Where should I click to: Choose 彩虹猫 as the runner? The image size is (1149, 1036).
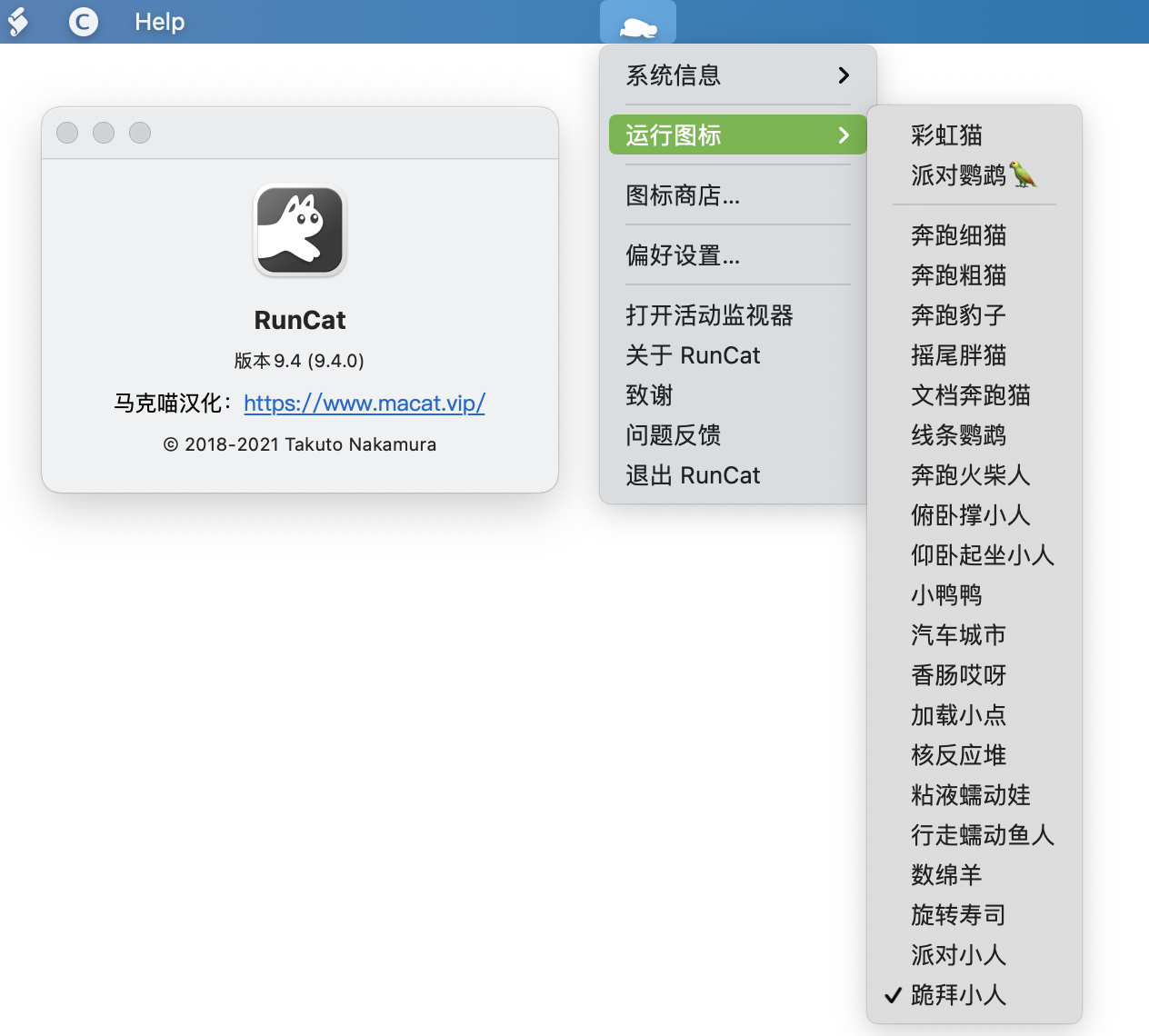[x=946, y=135]
